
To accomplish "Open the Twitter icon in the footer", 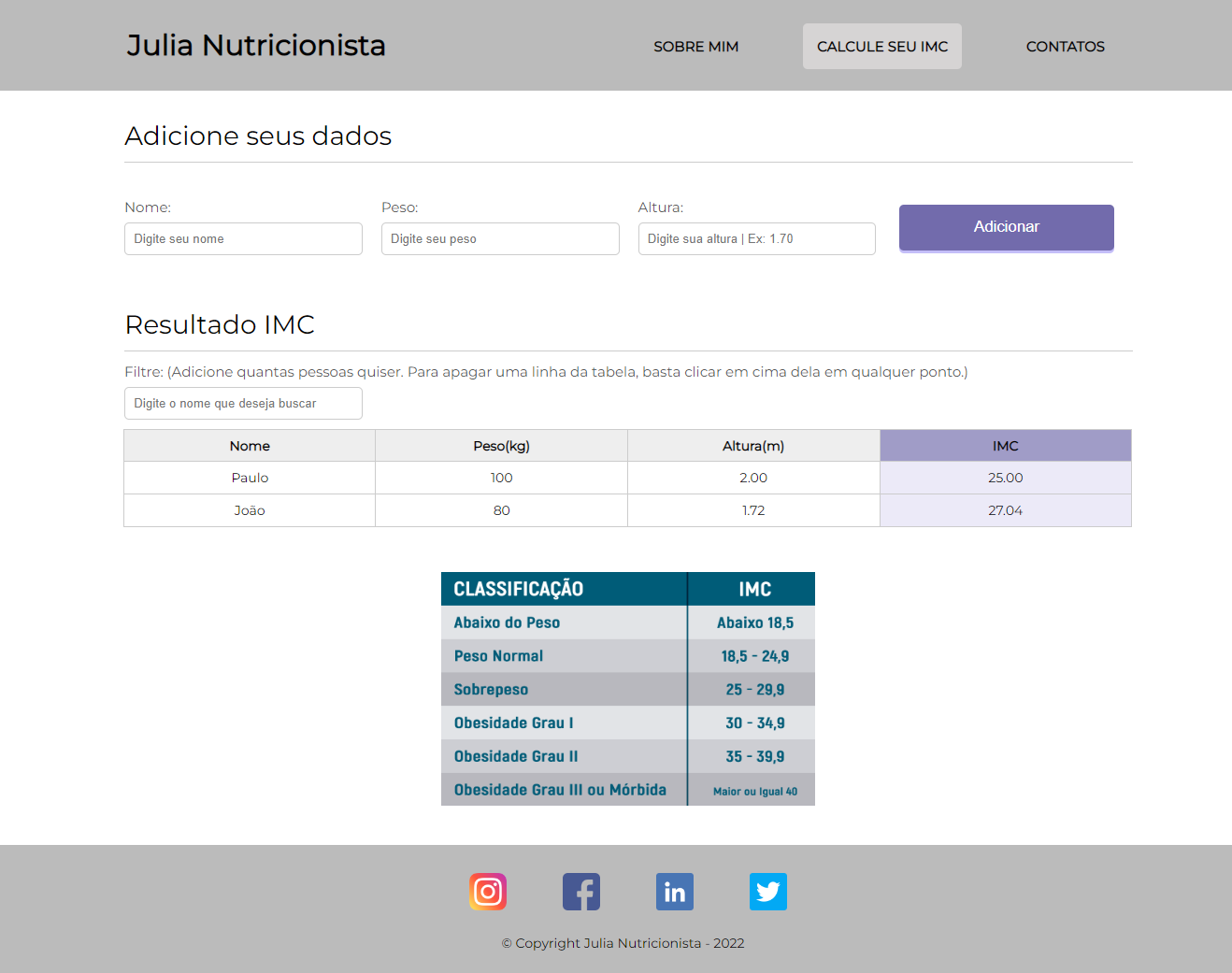I will tap(767, 892).
